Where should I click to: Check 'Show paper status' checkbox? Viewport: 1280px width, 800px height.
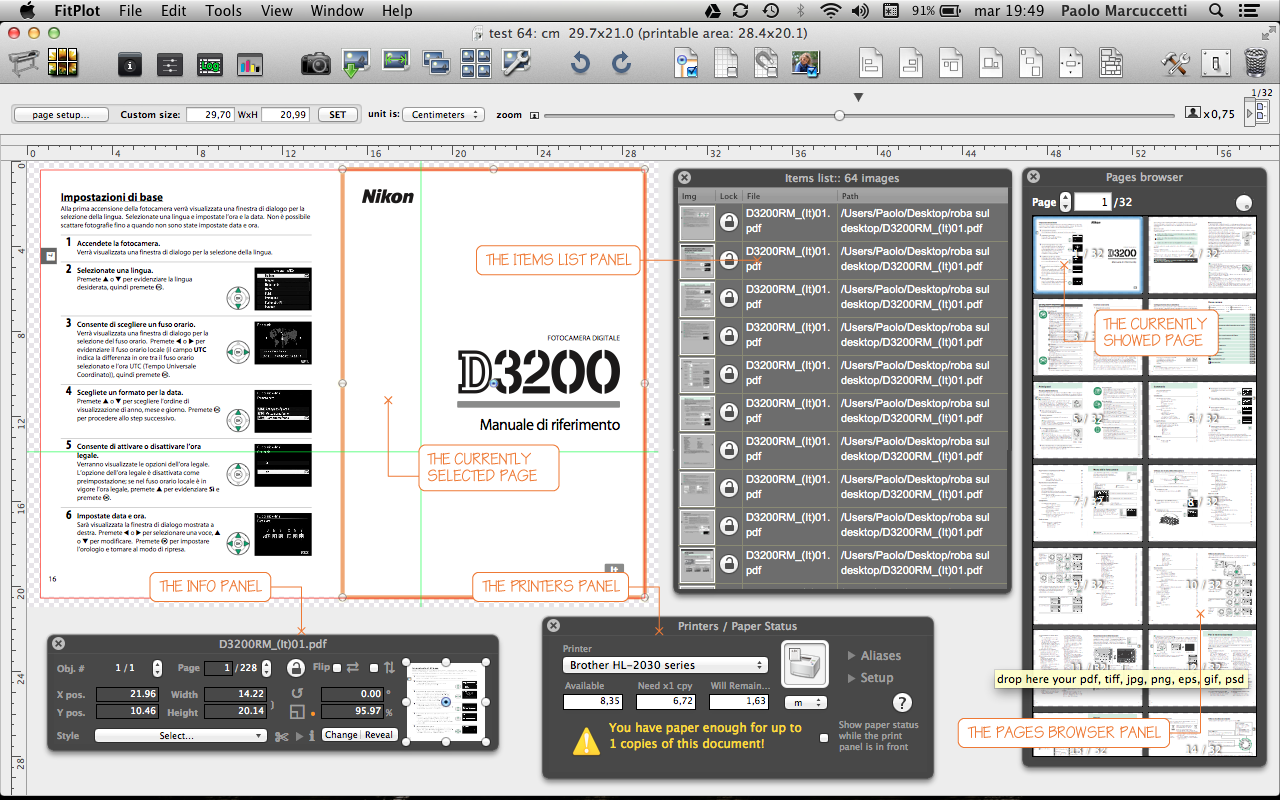tap(824, 738)
